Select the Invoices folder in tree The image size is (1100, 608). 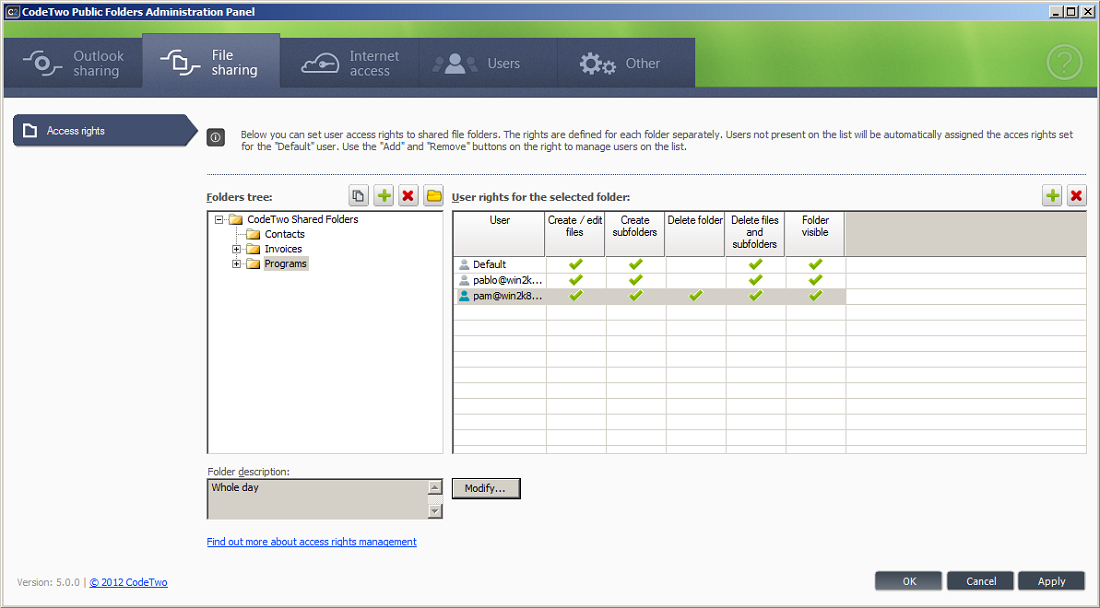[283, 249]
